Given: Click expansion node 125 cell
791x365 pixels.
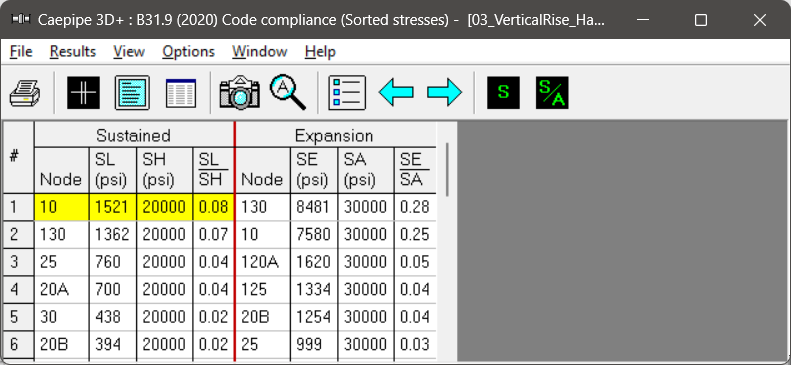Looking at the screenshot, I should point(263,289).
